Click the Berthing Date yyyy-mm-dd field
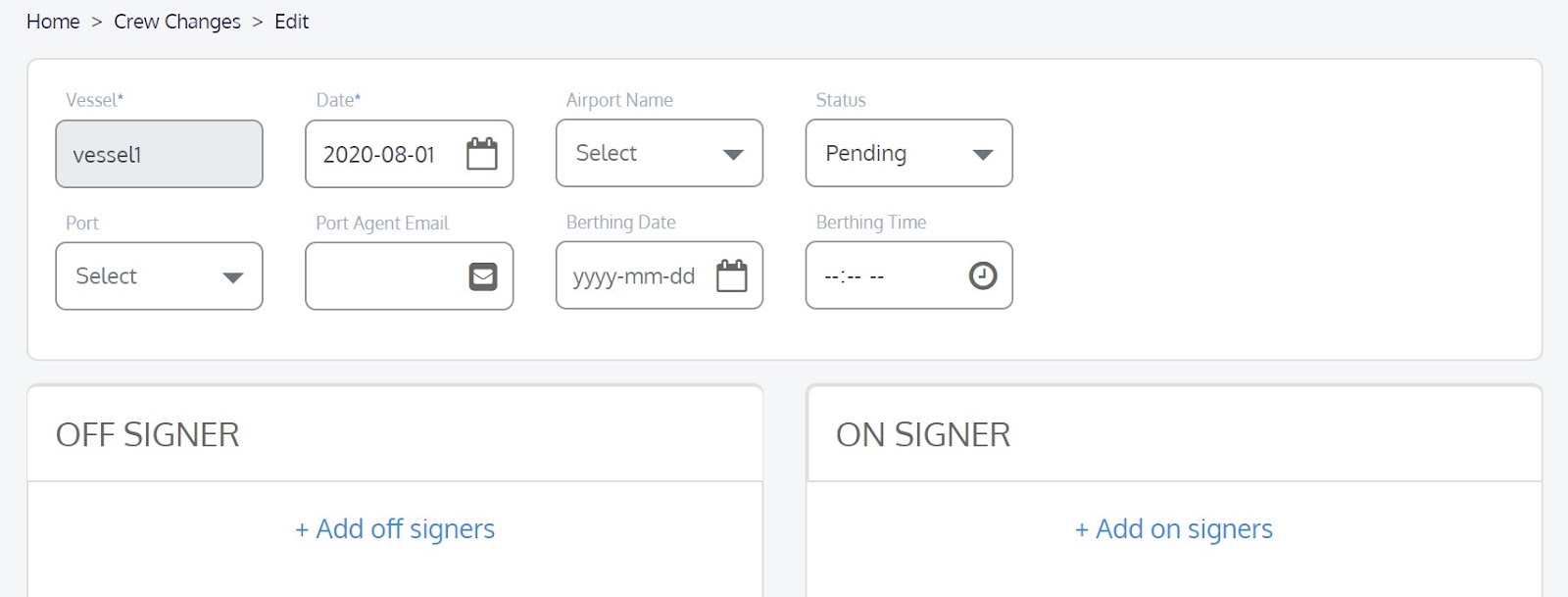The height and width of the screenshot is (597, 1568). point(633,276)
